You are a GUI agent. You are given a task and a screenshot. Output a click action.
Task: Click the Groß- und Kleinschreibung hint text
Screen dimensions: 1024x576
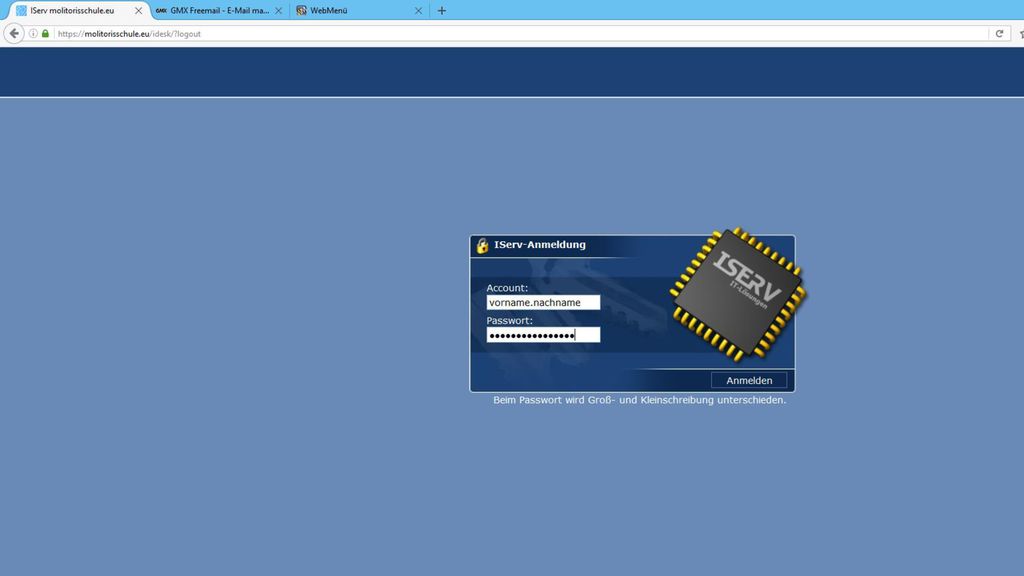(639, 400)
